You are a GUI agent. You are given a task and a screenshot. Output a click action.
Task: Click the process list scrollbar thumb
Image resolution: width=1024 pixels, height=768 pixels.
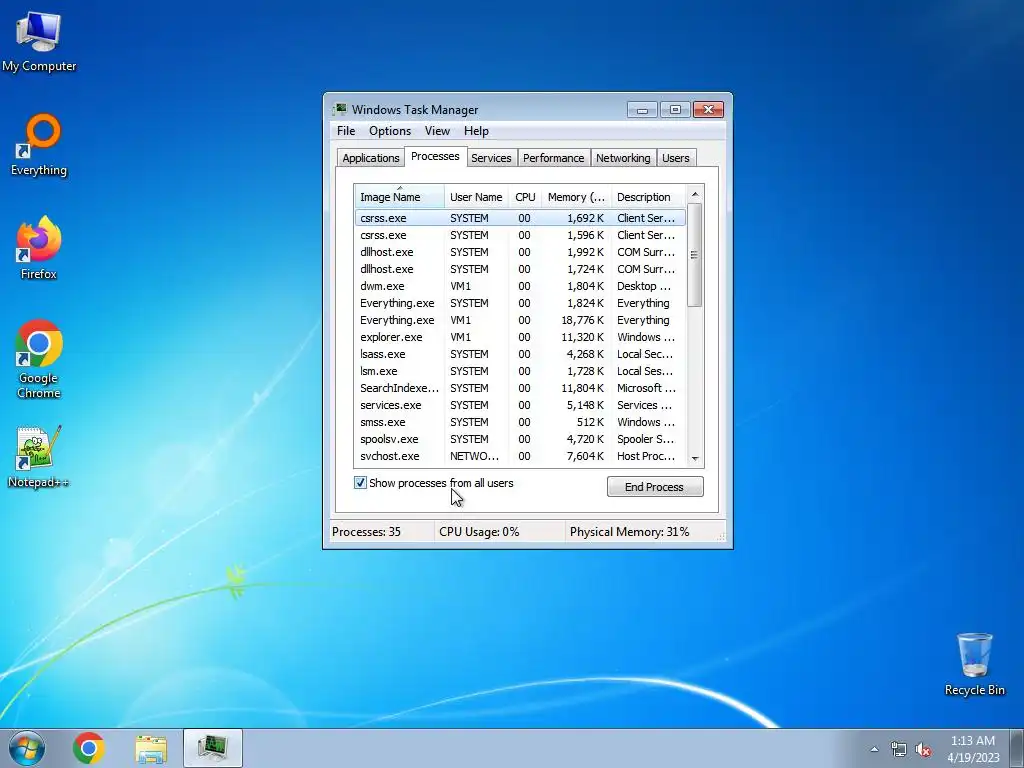point(695,255)
